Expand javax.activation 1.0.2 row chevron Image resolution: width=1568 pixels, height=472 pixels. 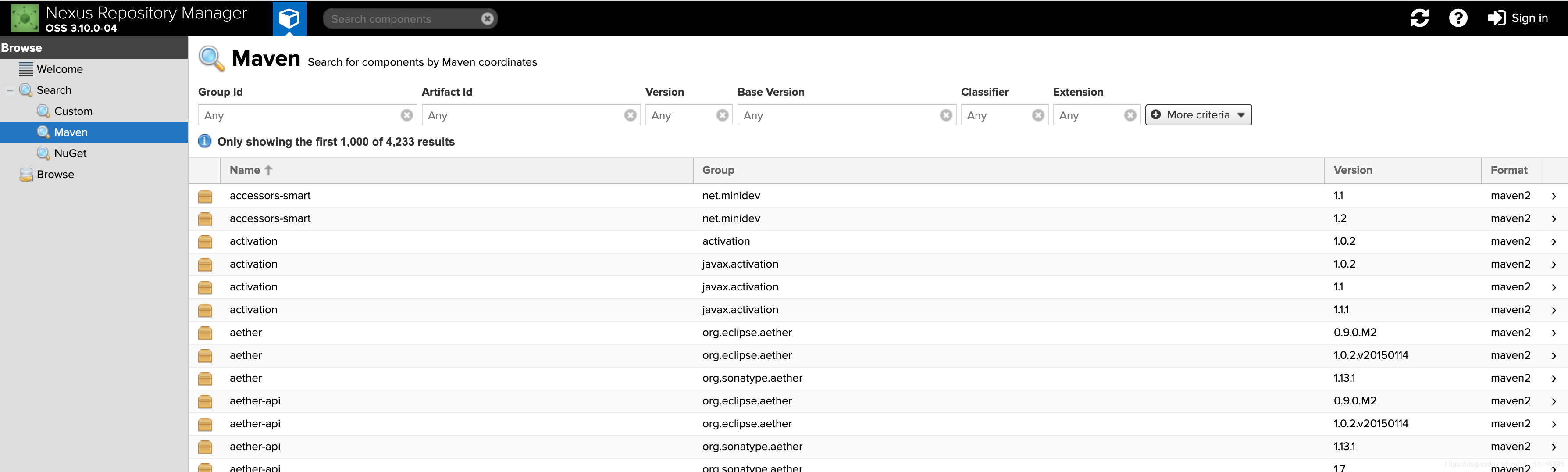click(1554, 265)
